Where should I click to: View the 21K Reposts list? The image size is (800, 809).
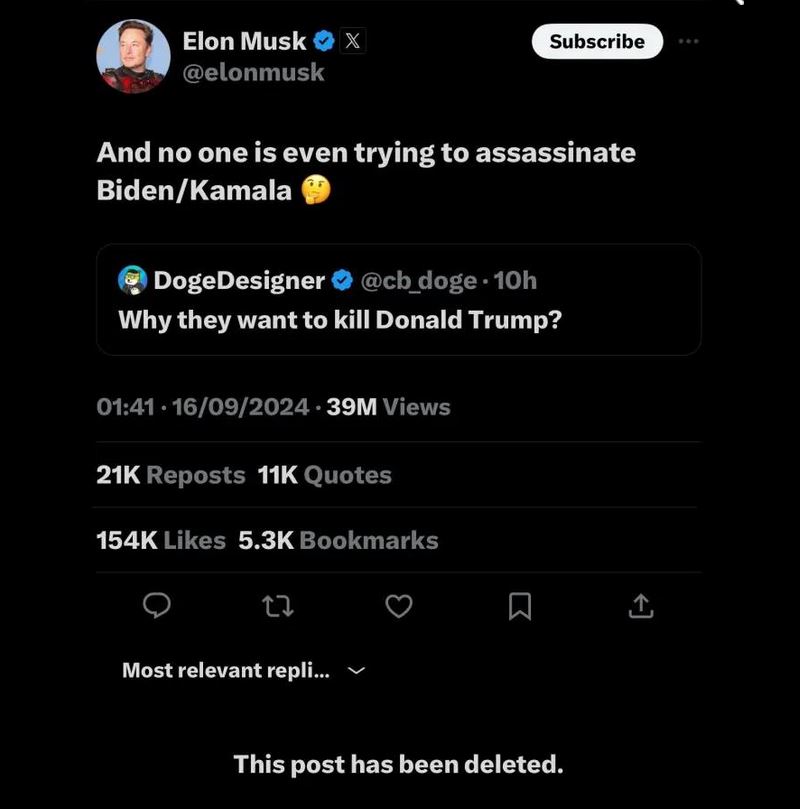tap(171, 475)
